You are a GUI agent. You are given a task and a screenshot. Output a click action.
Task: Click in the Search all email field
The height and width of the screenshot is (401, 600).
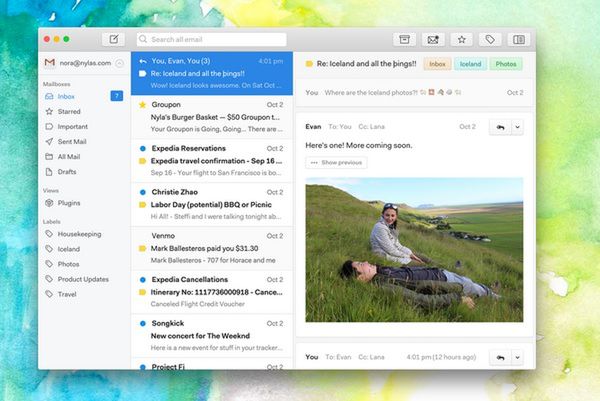212,39
